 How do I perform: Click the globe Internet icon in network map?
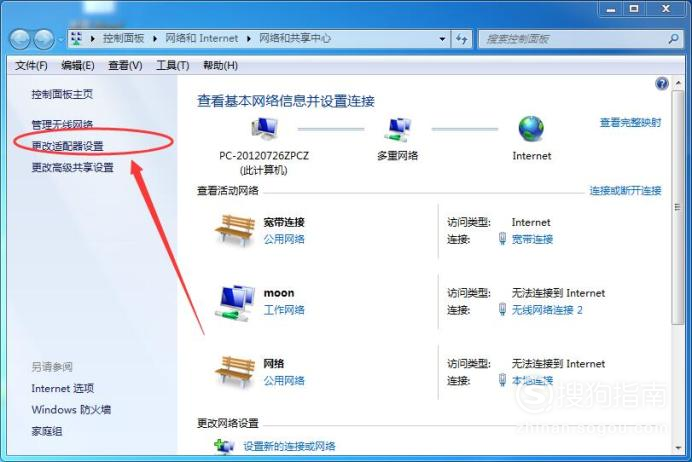(531, 128)
